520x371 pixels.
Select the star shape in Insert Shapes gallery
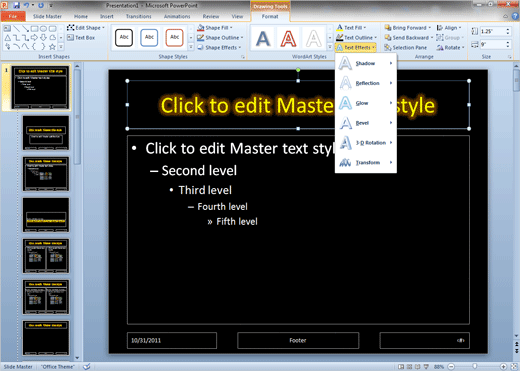pos(52,47)
